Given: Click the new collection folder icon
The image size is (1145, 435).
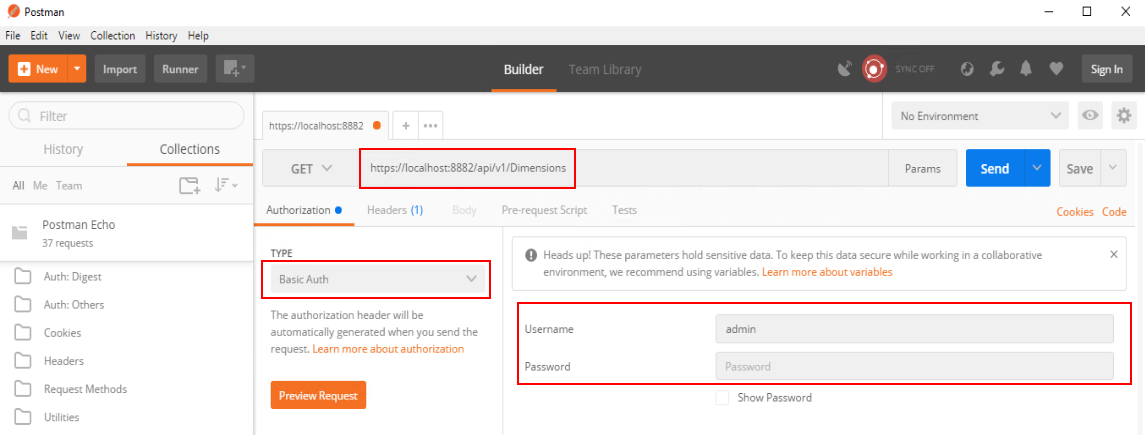Looking at the screenshot, I should tap(189, 185).
